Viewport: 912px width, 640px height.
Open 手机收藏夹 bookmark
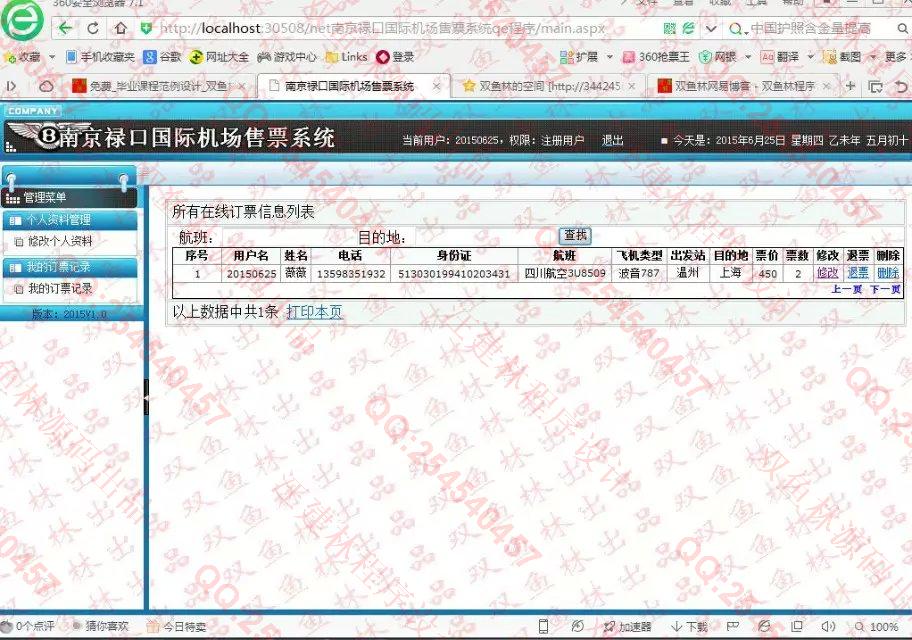(x=100, y=57)
